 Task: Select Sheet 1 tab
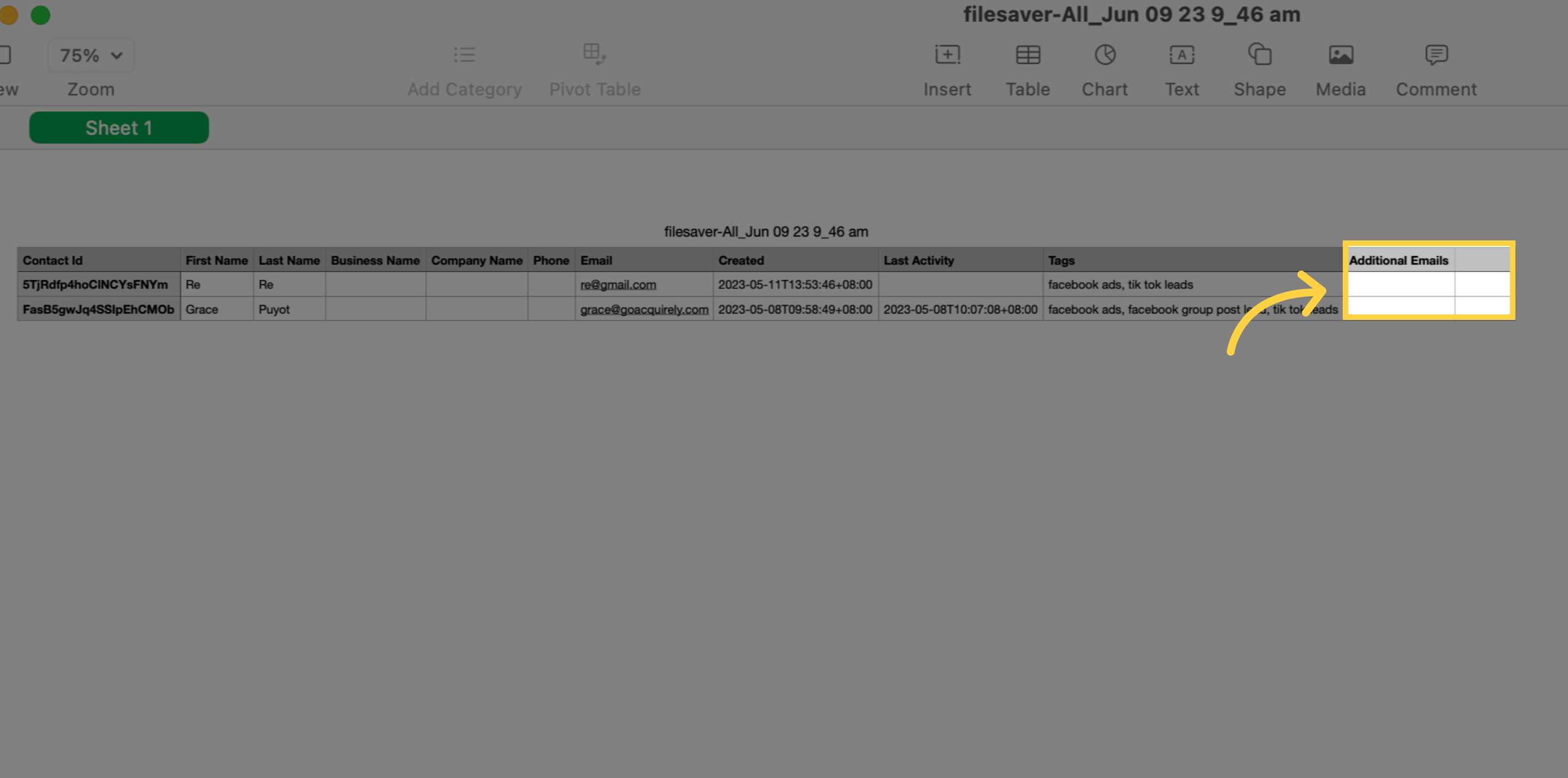click(119, 127)
